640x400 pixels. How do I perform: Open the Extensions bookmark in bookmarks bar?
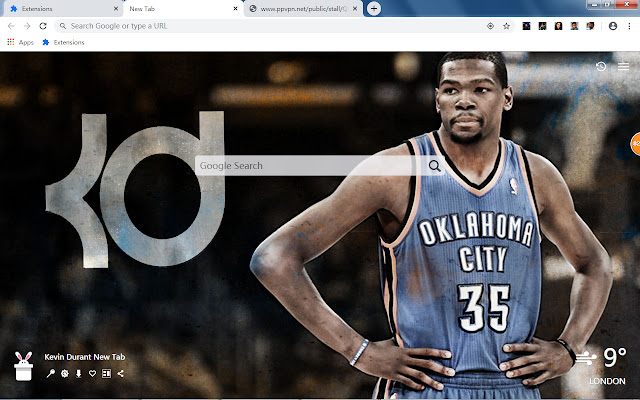click(x=64, y=42)
